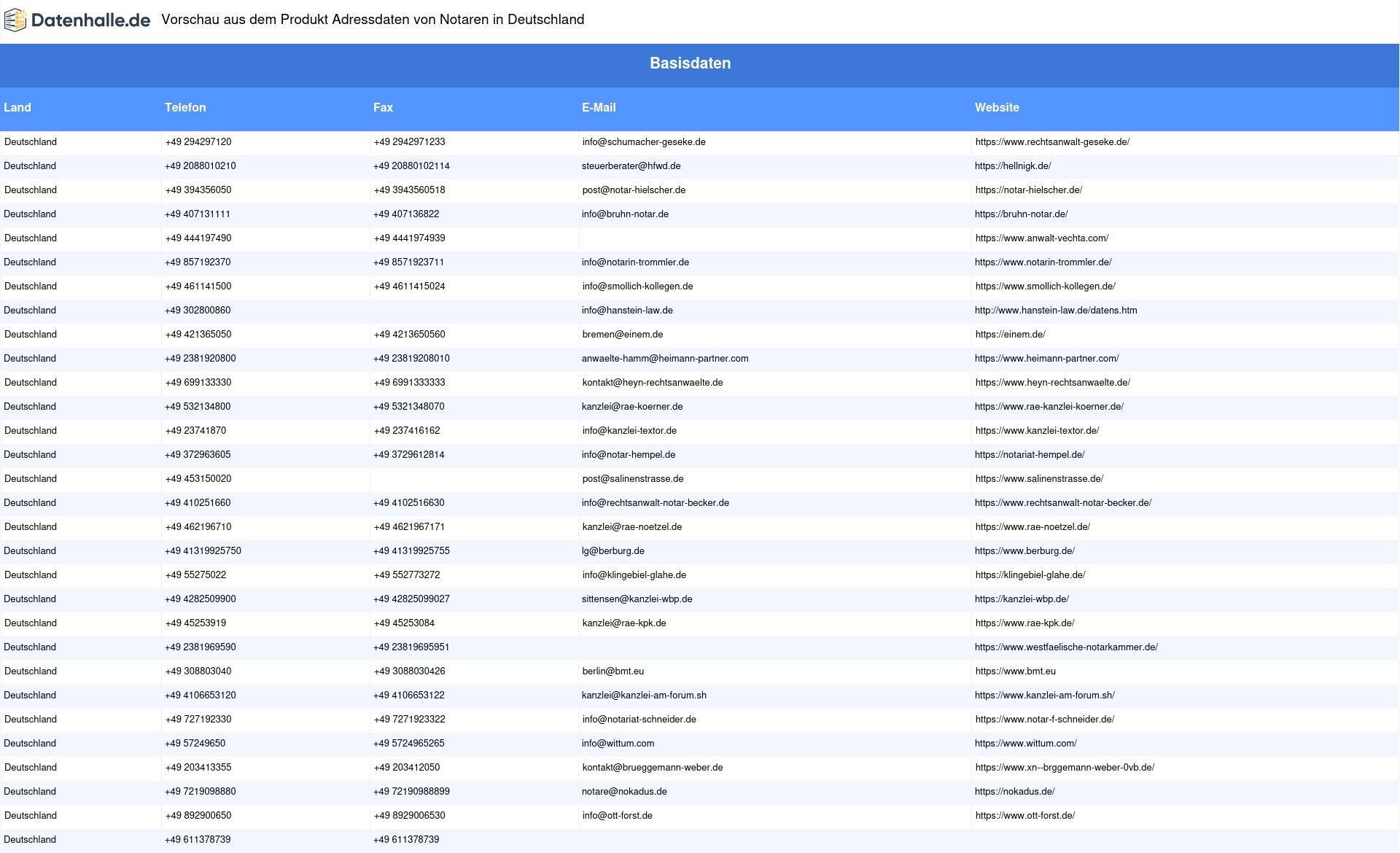Open https://www.rechtsanwalt-geseke.de/ website
Viewport: 1400px width, 853px height.
1052,142
